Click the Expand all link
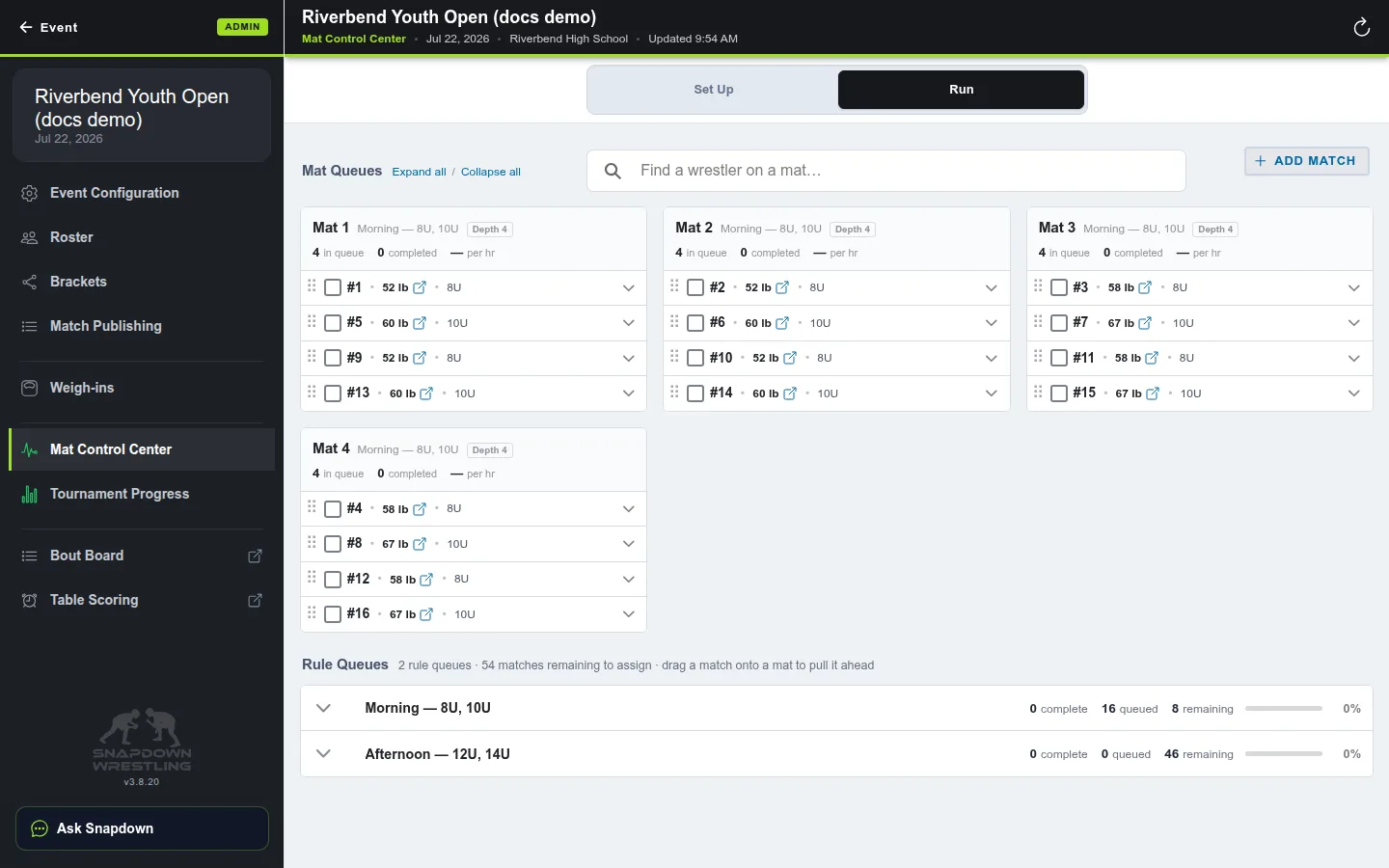Viewport: 1389px width, 868px height. [419, 172]
